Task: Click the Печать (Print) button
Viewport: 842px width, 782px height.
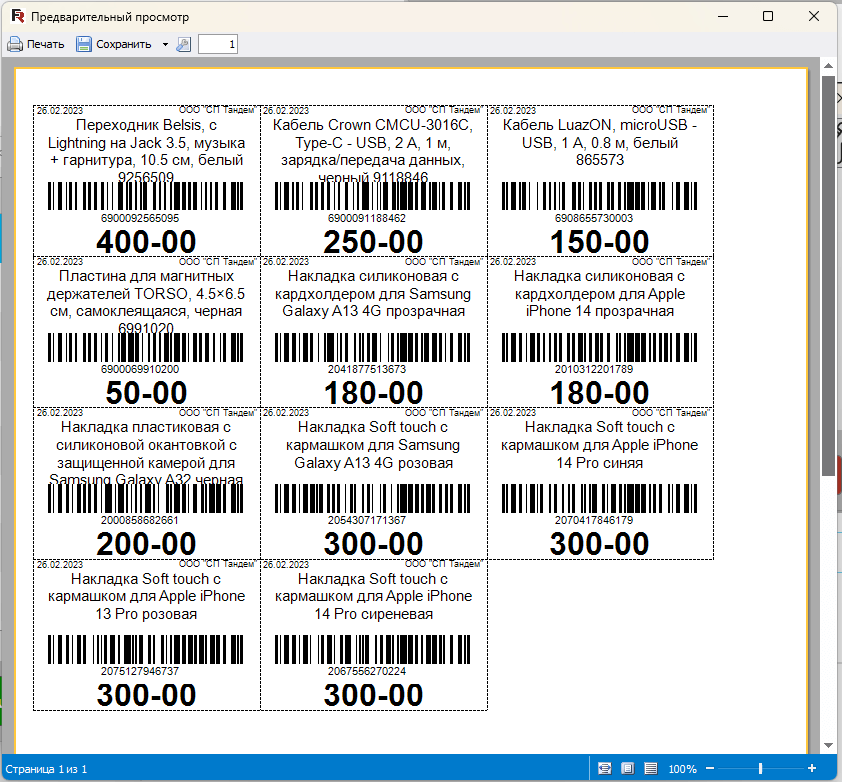Action: (36, 44)
